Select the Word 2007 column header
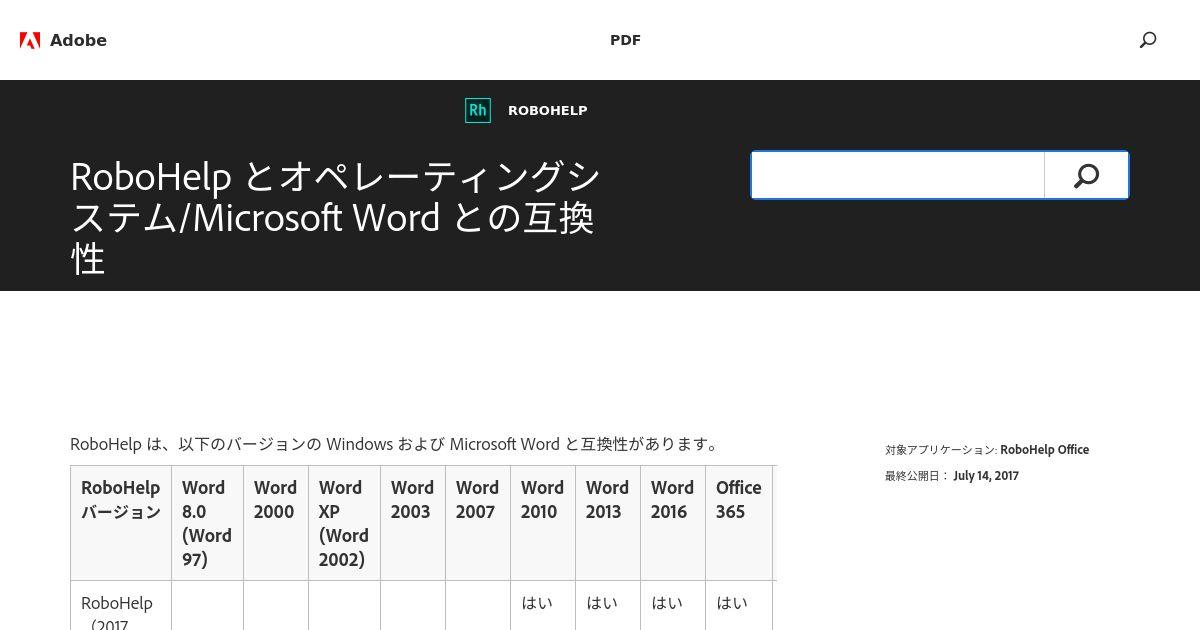 point(477,523)
